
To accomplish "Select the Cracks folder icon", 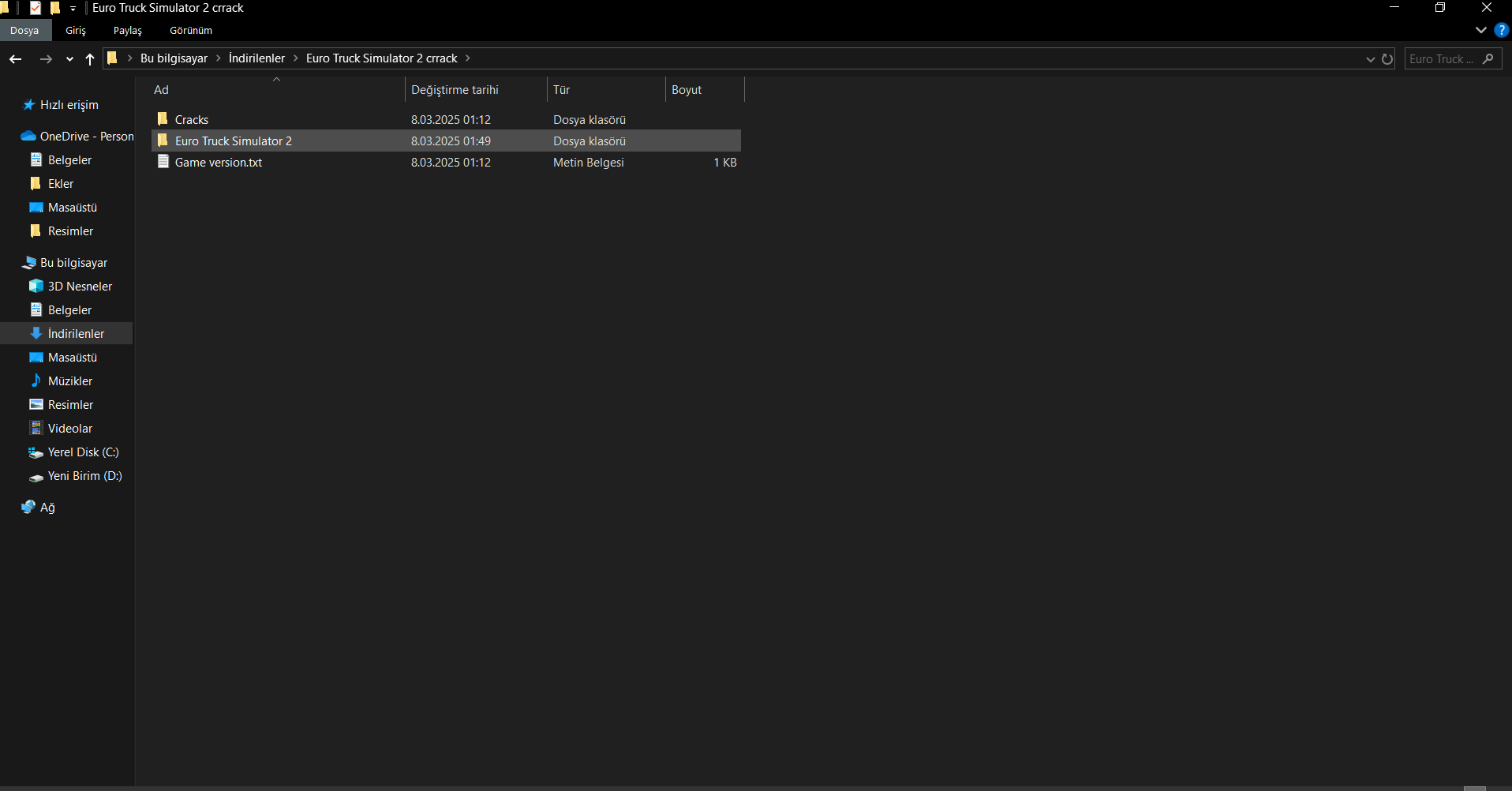I will [x=163, y=118].
